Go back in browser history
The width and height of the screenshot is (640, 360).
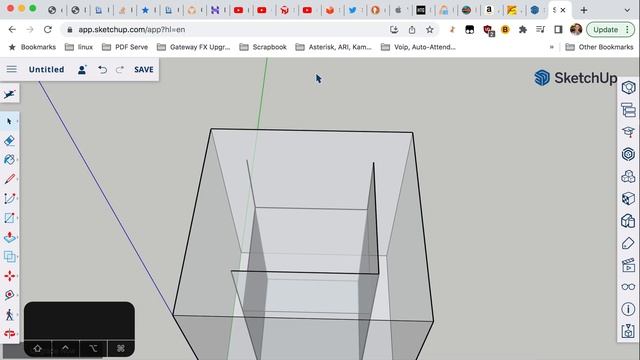12,29
